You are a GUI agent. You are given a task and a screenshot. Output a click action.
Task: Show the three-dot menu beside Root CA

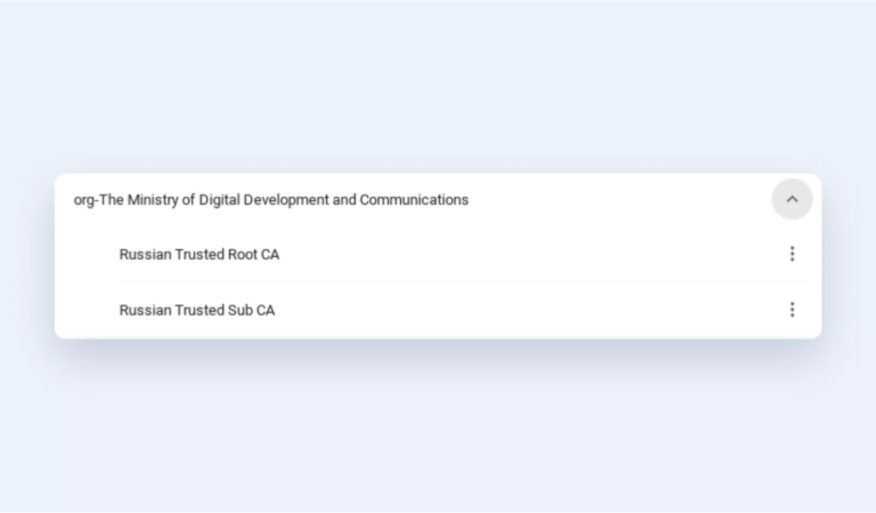792,254
